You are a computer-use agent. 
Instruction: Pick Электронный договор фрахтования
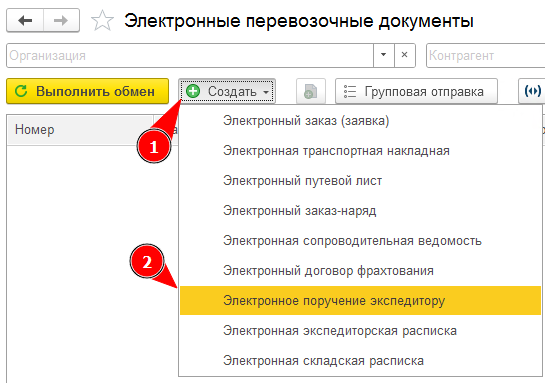360,270
